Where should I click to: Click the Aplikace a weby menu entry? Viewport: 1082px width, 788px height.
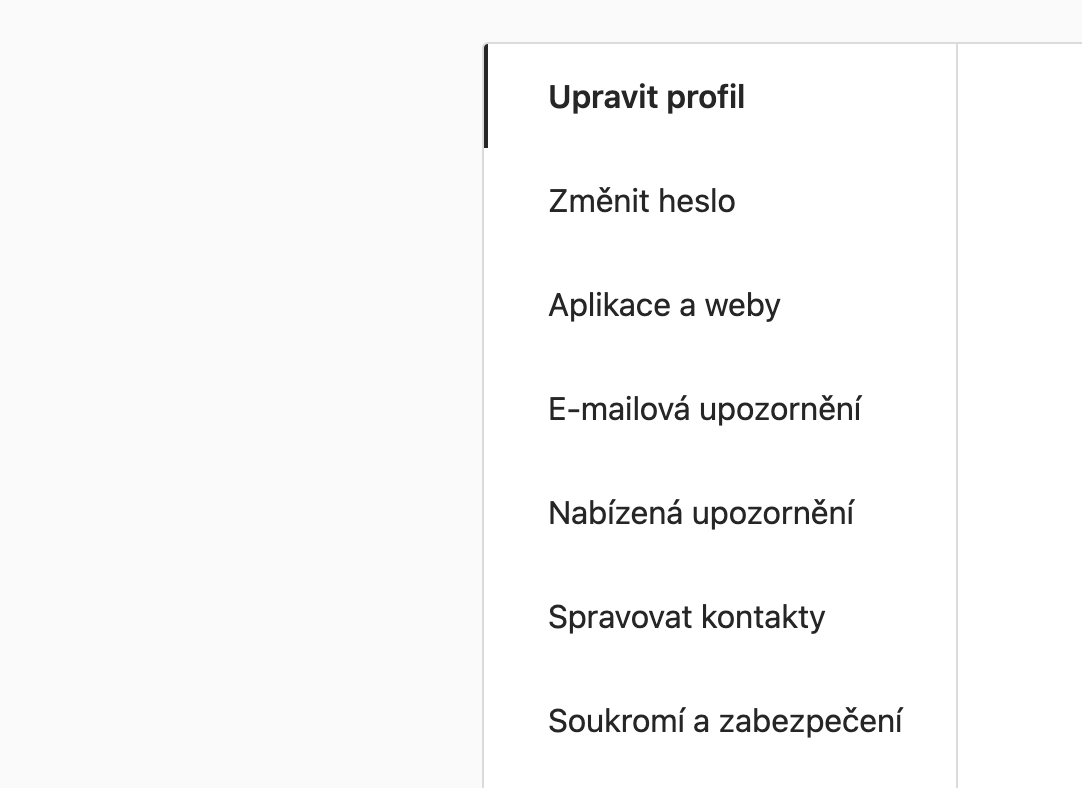pos(664,305)
